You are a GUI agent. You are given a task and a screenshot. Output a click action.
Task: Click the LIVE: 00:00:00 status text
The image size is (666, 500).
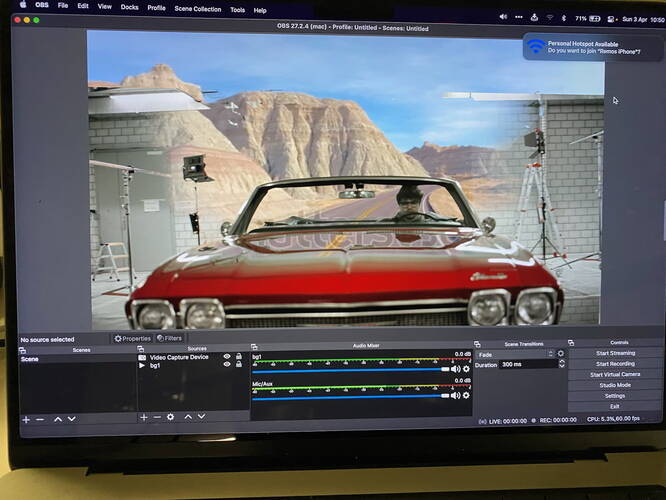click(508, 421)
